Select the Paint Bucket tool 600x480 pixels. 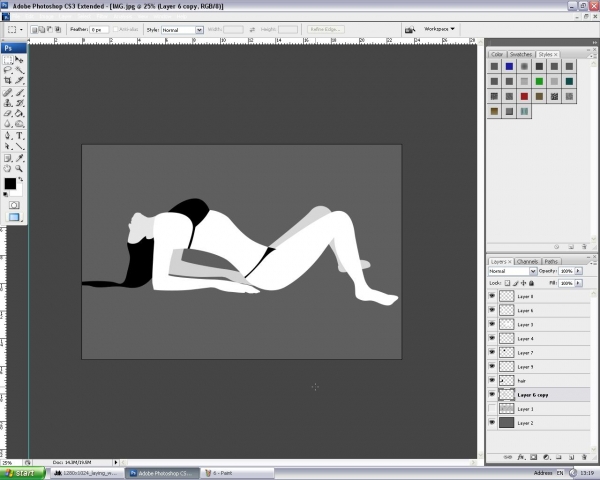(x=19, y=114)
